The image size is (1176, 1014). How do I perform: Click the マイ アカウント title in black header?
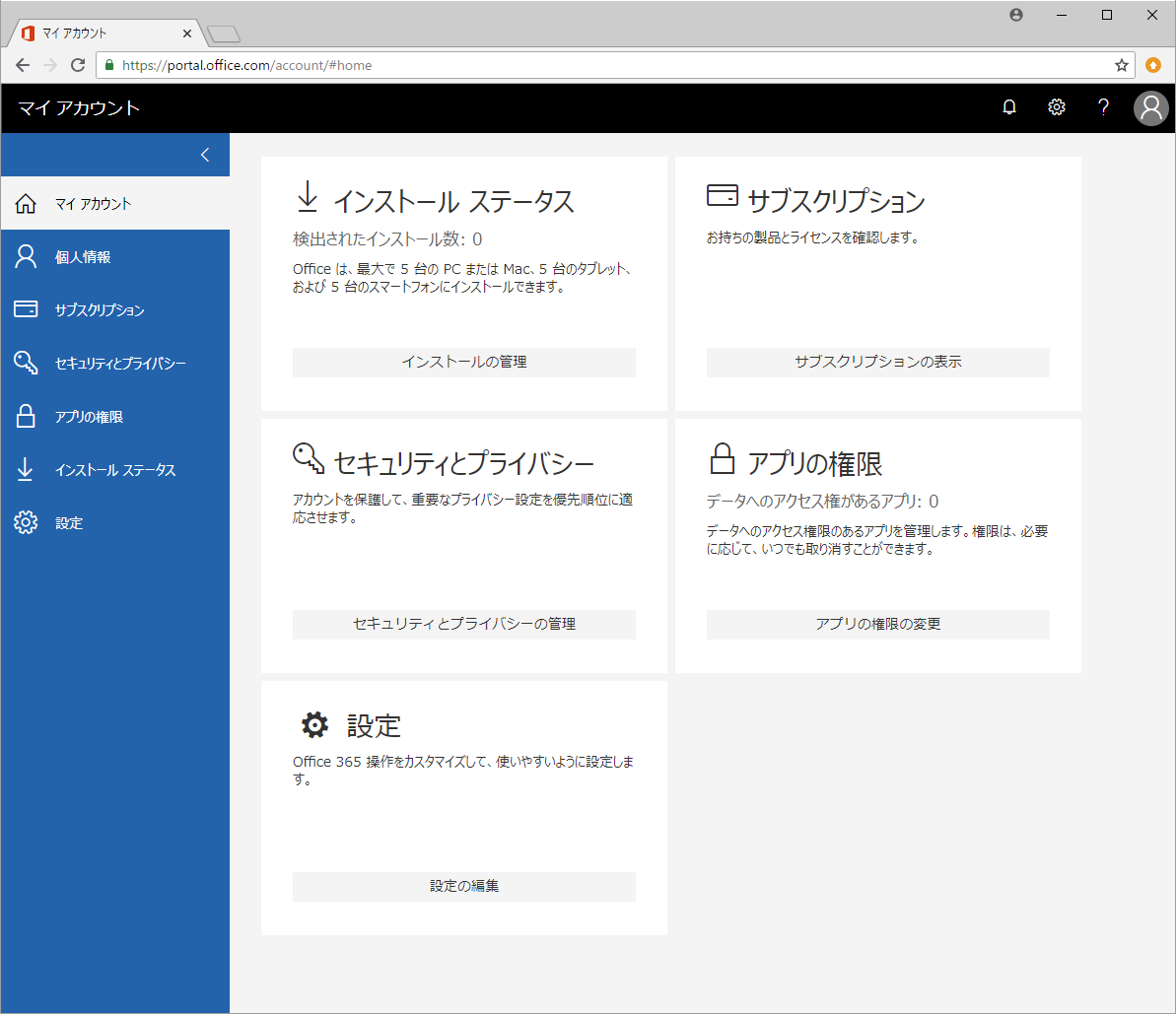tap(79, 108)
